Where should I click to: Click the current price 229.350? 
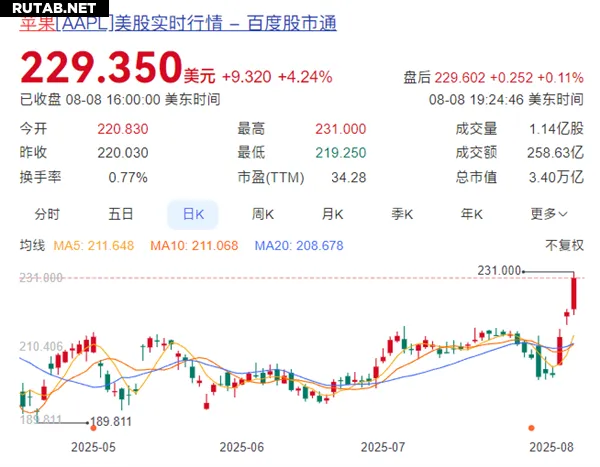(101, 68)
